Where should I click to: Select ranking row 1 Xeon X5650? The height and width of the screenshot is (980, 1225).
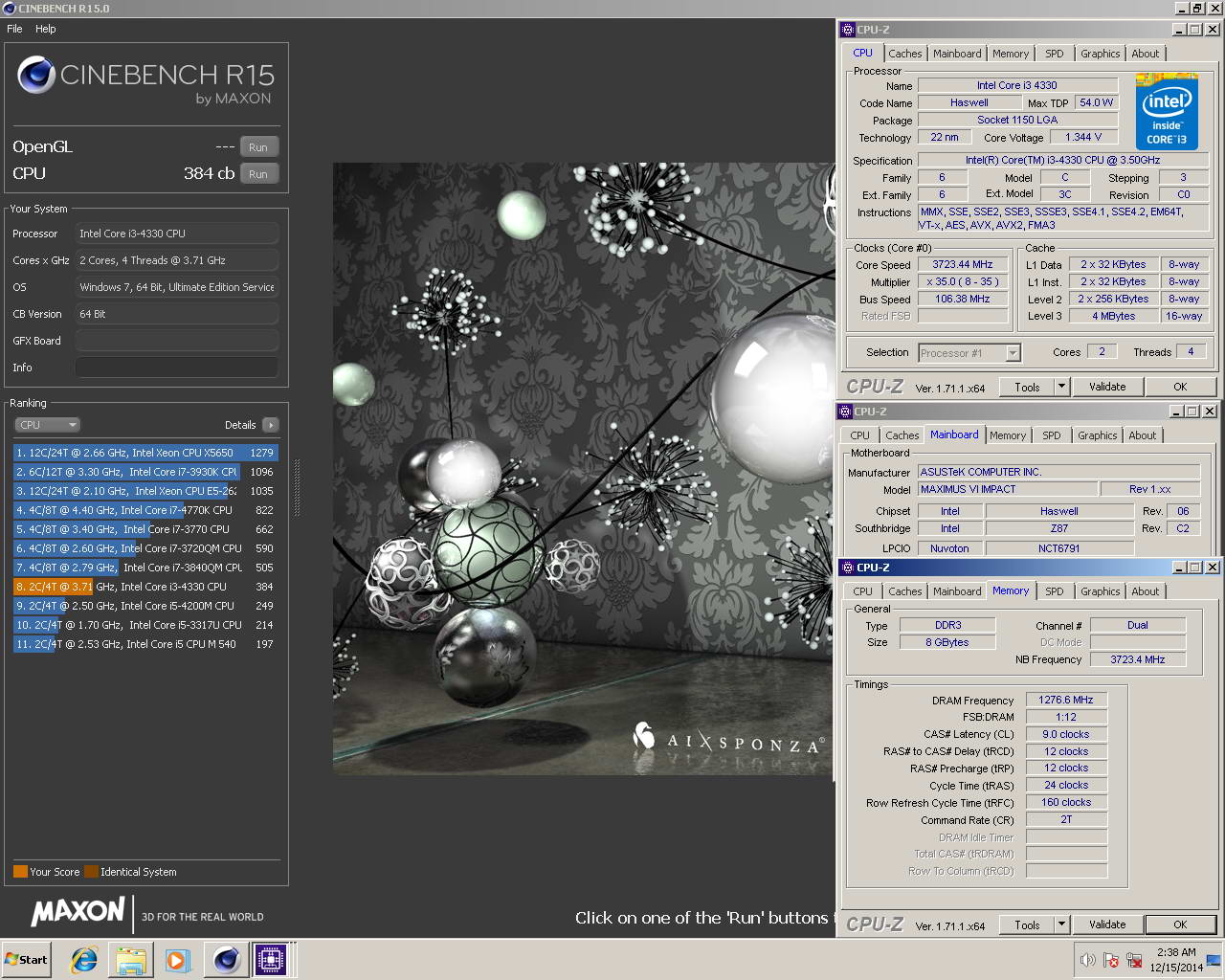coord(145,453)
